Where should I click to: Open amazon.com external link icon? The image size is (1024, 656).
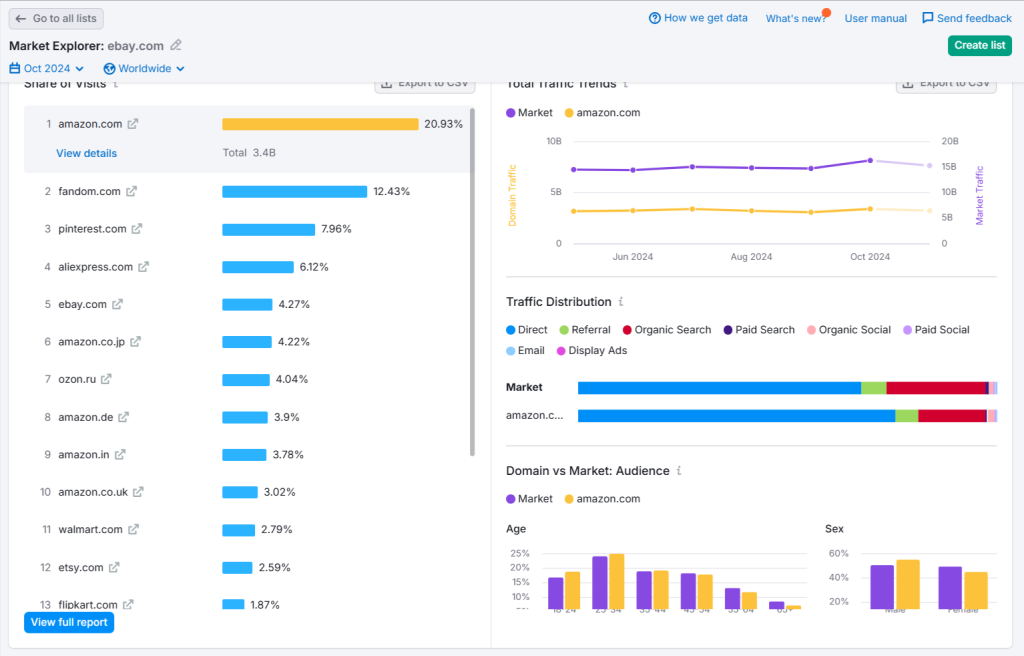(133, 123)
